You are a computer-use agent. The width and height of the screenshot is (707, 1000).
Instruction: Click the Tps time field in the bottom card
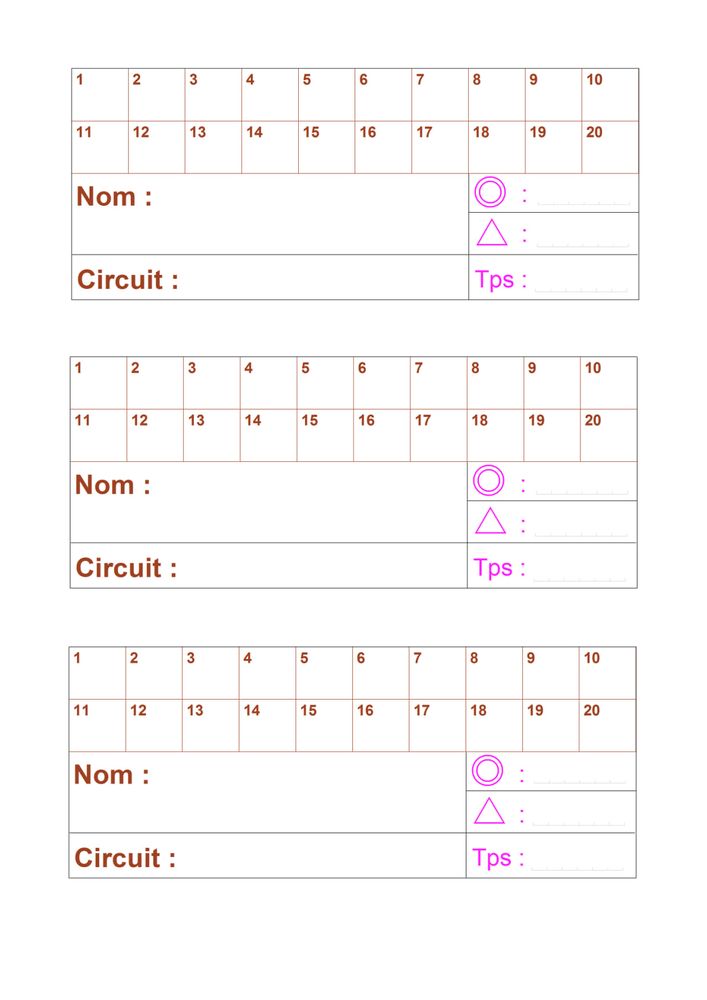(x=578, y=860)
